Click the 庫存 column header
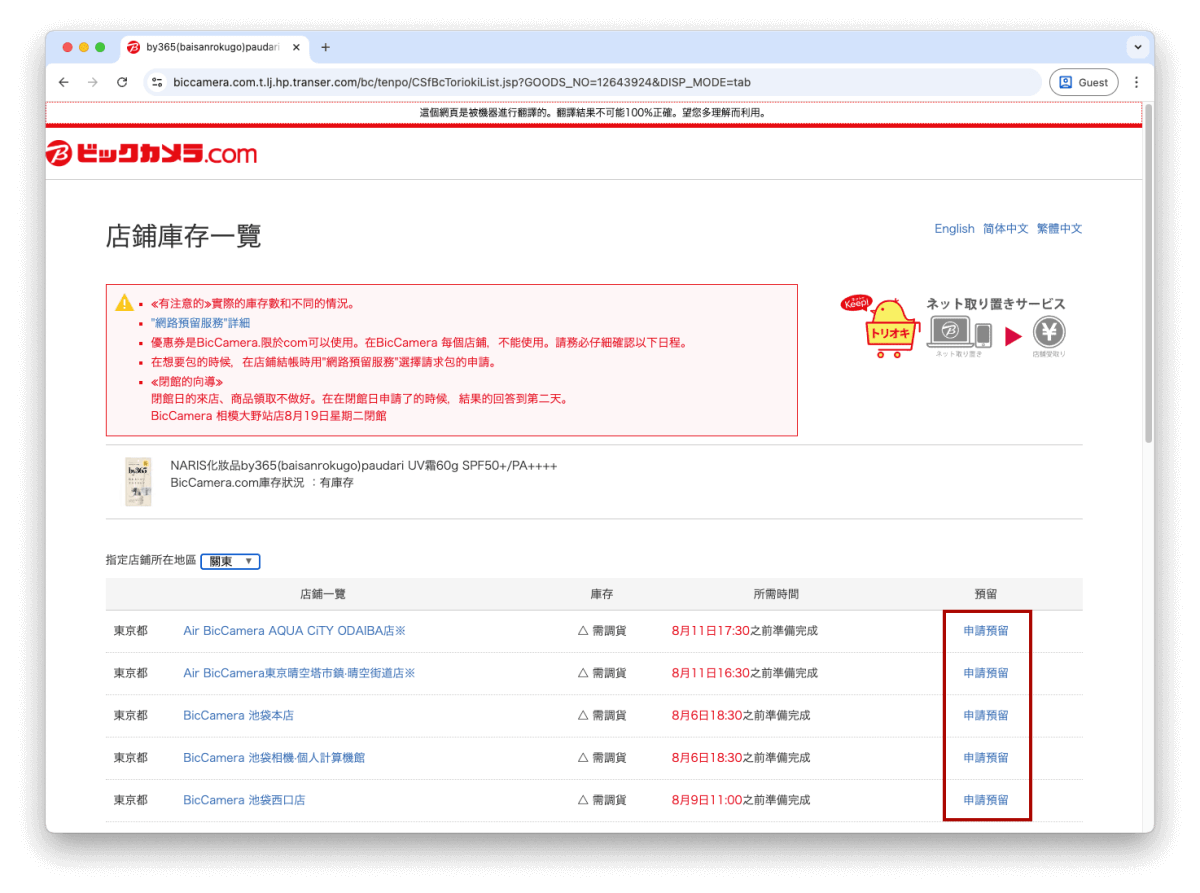1200x893 pixels. click(x=602, y=594)
